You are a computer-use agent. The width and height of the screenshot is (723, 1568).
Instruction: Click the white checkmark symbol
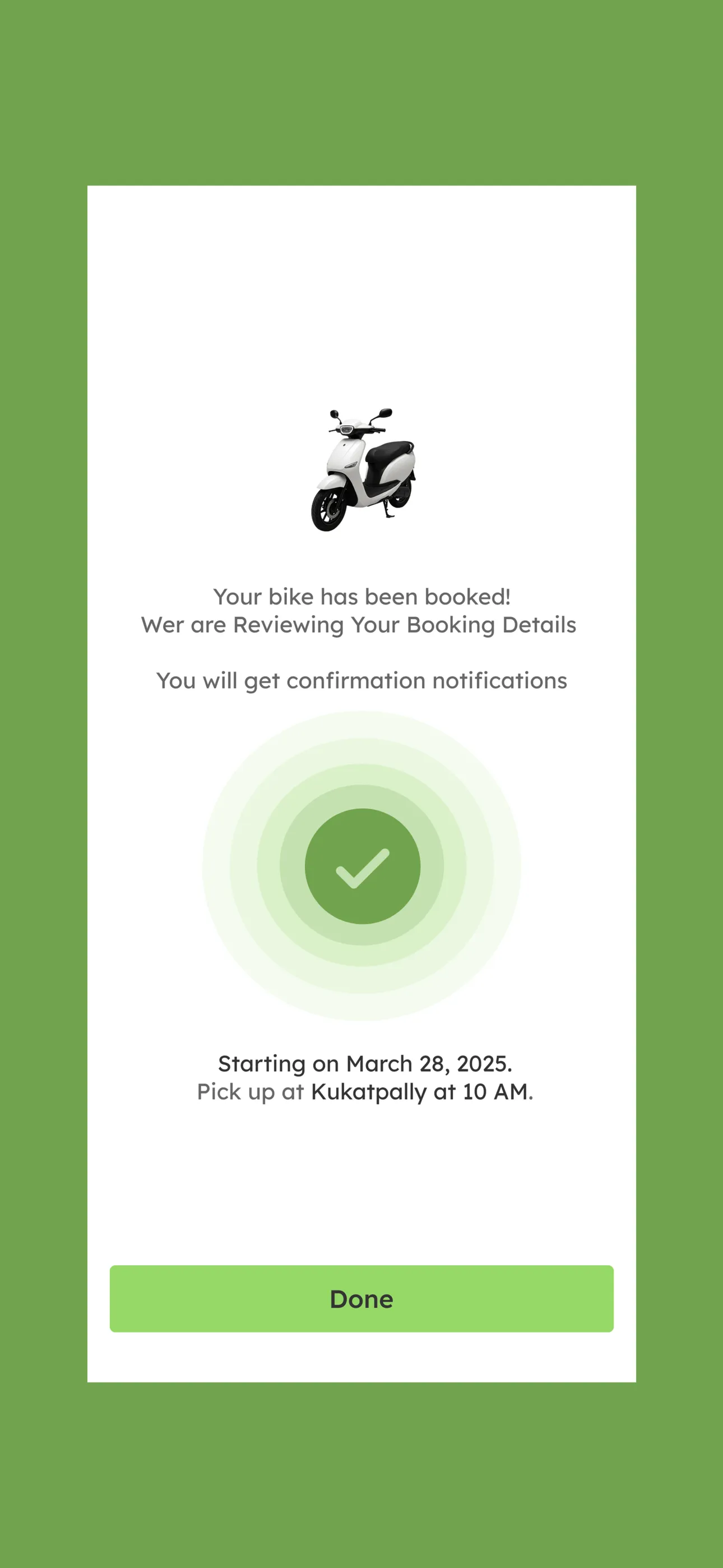(x=362, y=868)
